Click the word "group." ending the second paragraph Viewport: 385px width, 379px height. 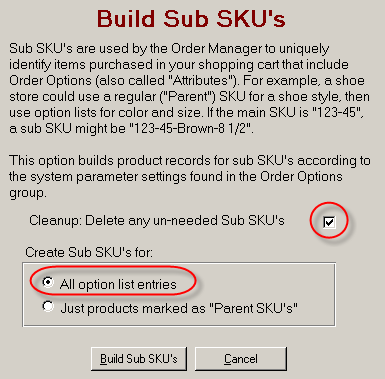pyautogui.click(x=28, y=193)
